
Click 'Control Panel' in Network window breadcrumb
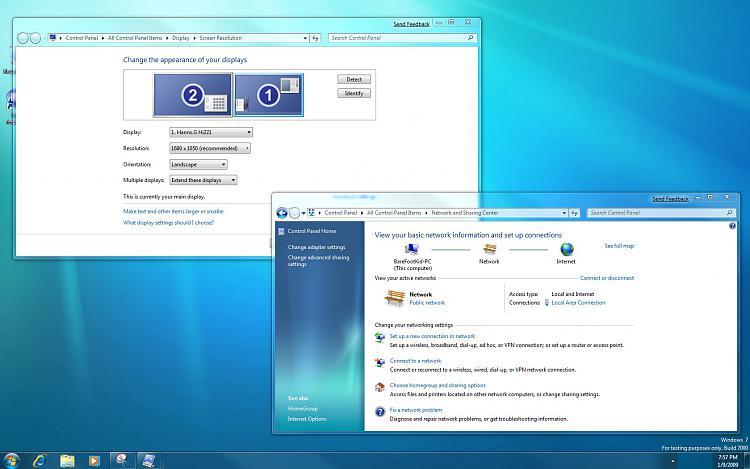[341, 213]
